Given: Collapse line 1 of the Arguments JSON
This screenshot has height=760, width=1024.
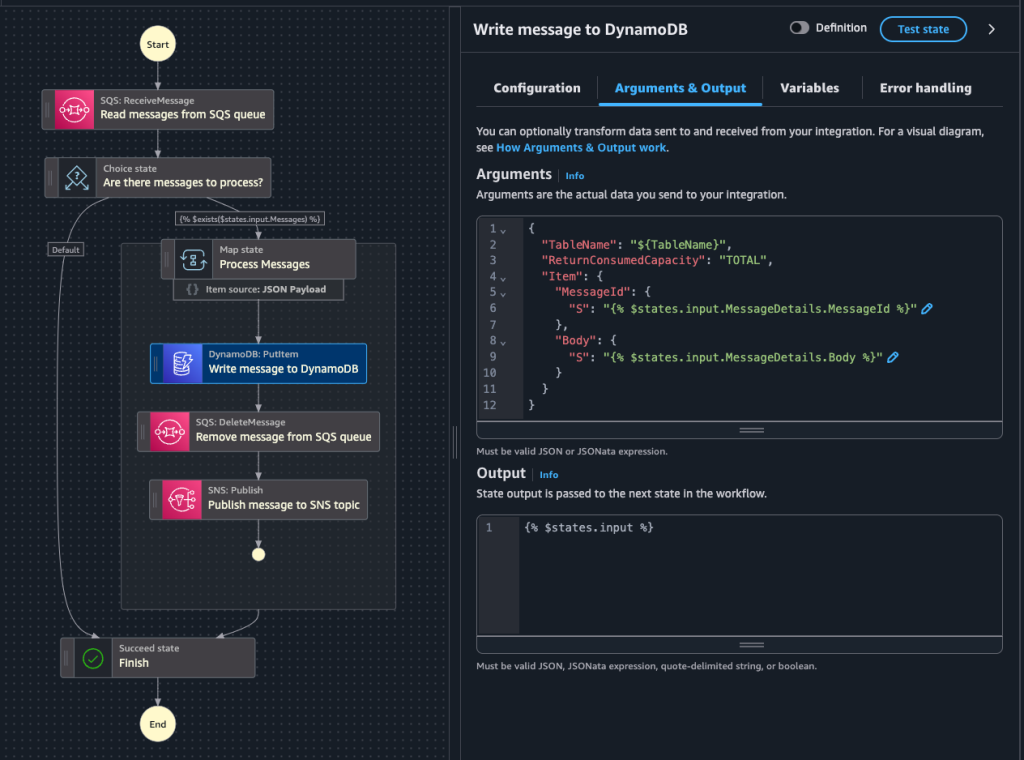Looking at the screenshot, I should 501,228.
